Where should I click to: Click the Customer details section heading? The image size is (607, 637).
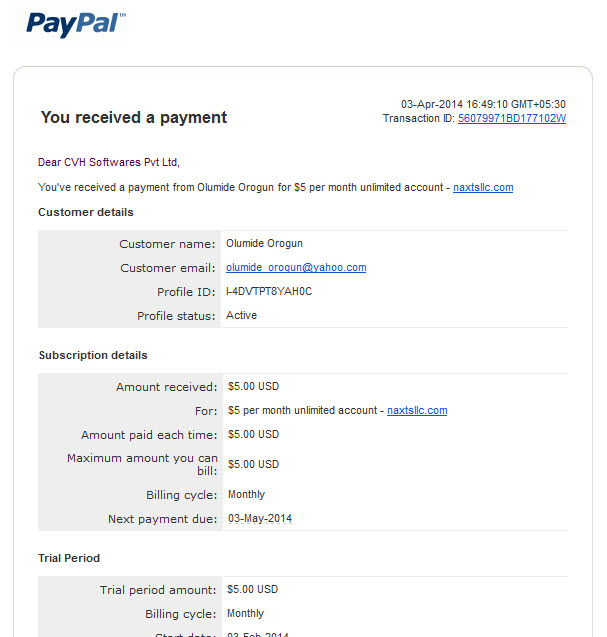coord(86,212)
